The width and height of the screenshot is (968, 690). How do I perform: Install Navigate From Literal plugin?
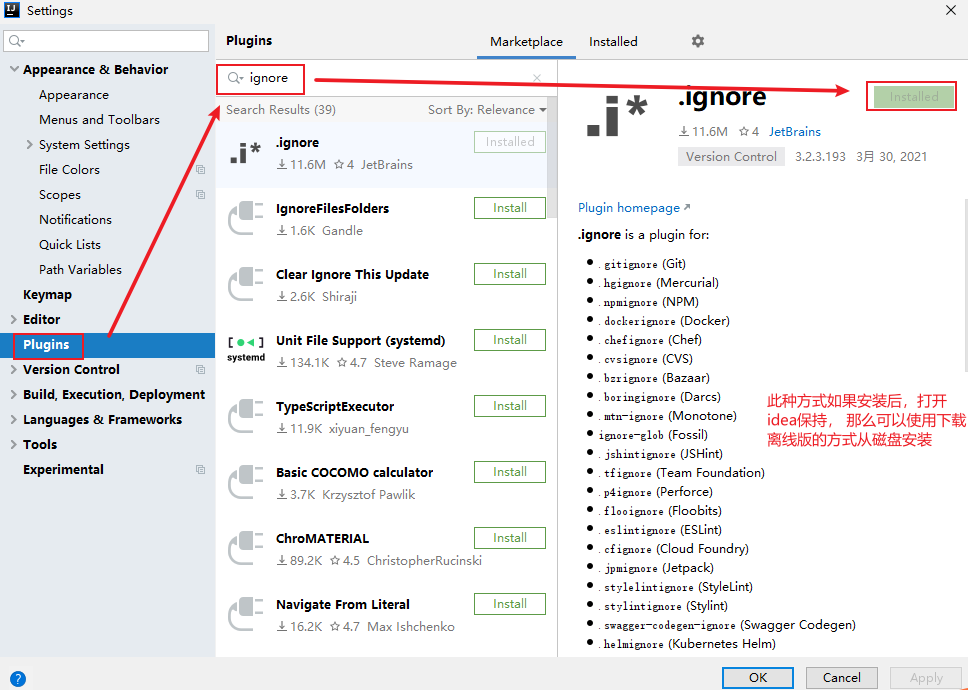[510, 604]
